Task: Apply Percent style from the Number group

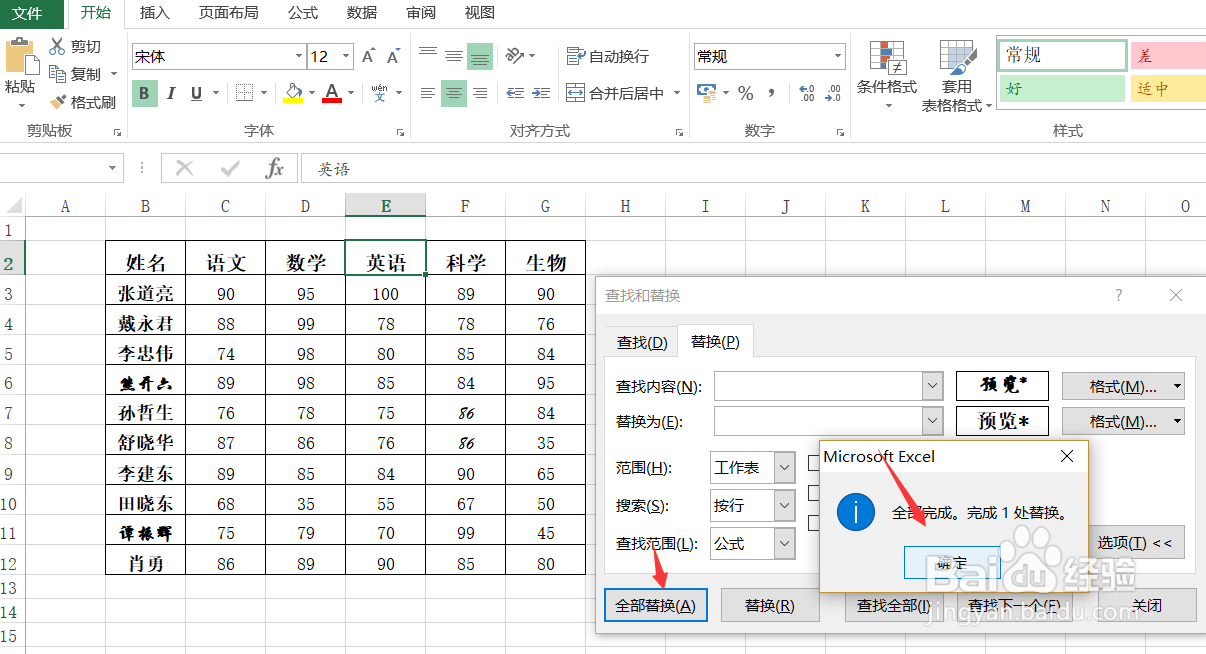Action: (x=746, y=92)
